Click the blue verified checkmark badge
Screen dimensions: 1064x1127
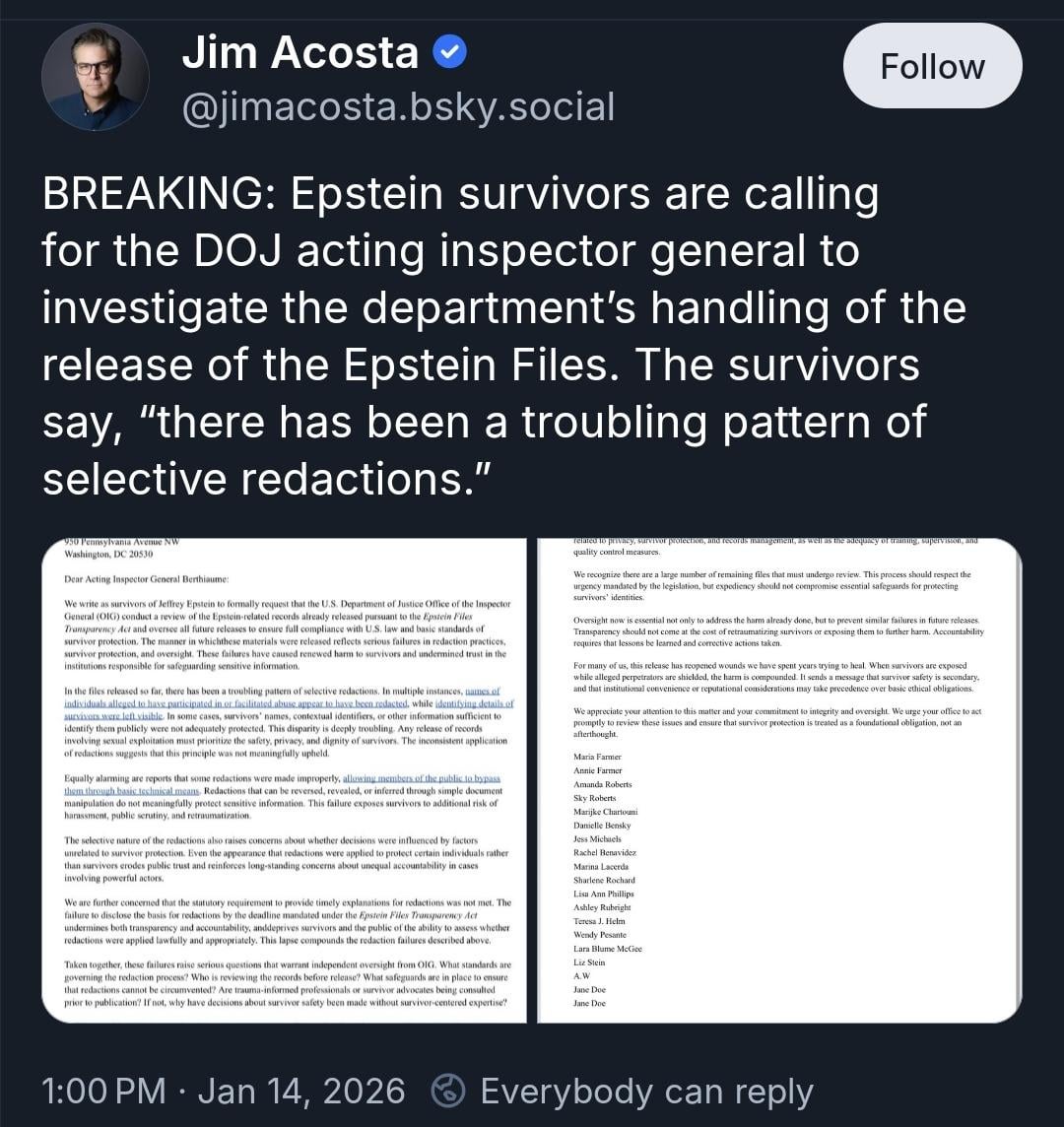pos(449,52)
